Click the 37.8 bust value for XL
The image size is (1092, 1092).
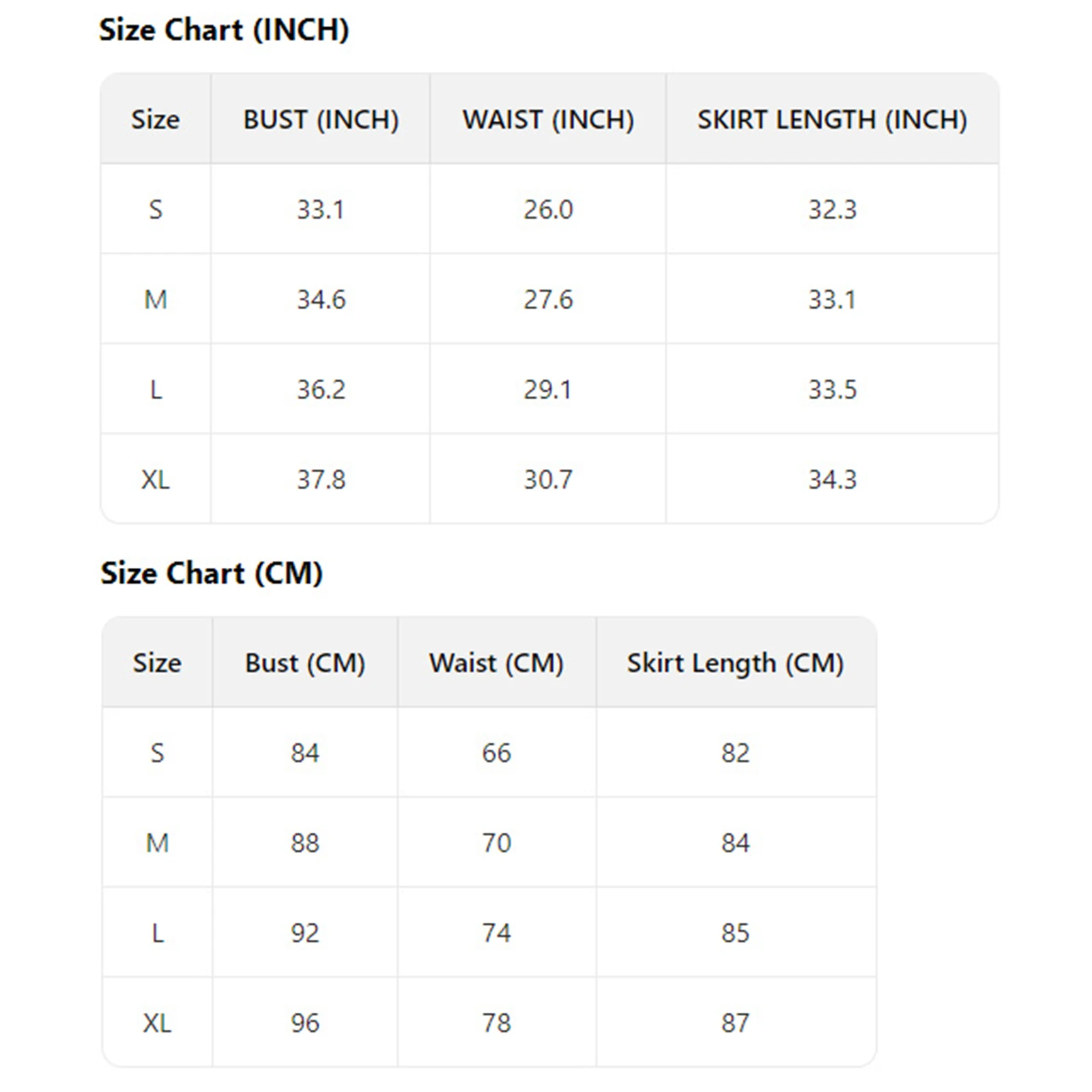click(x=321, y=480)
